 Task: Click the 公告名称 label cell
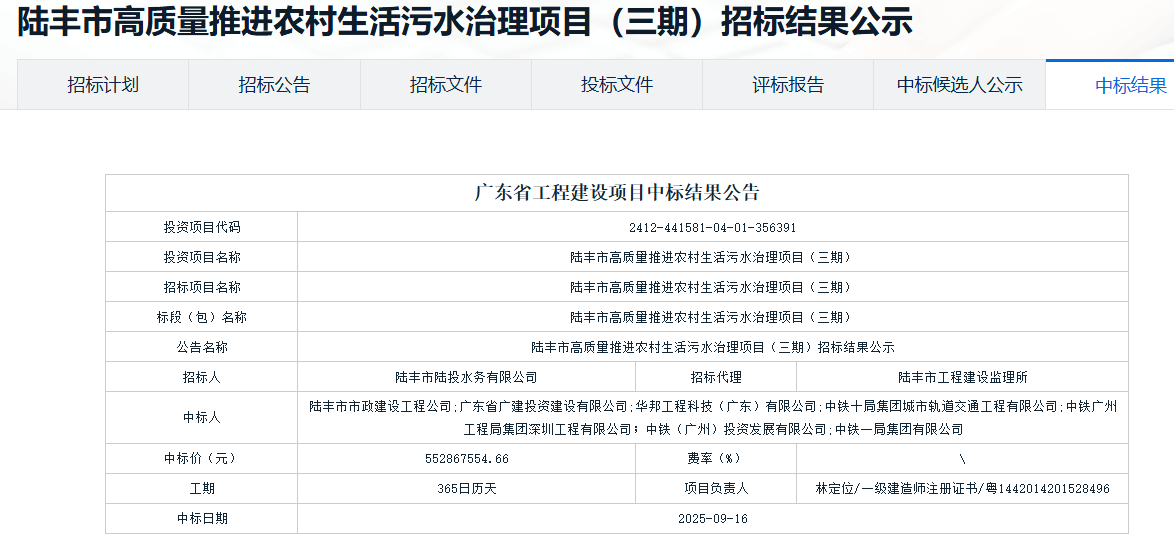(202, 347)
